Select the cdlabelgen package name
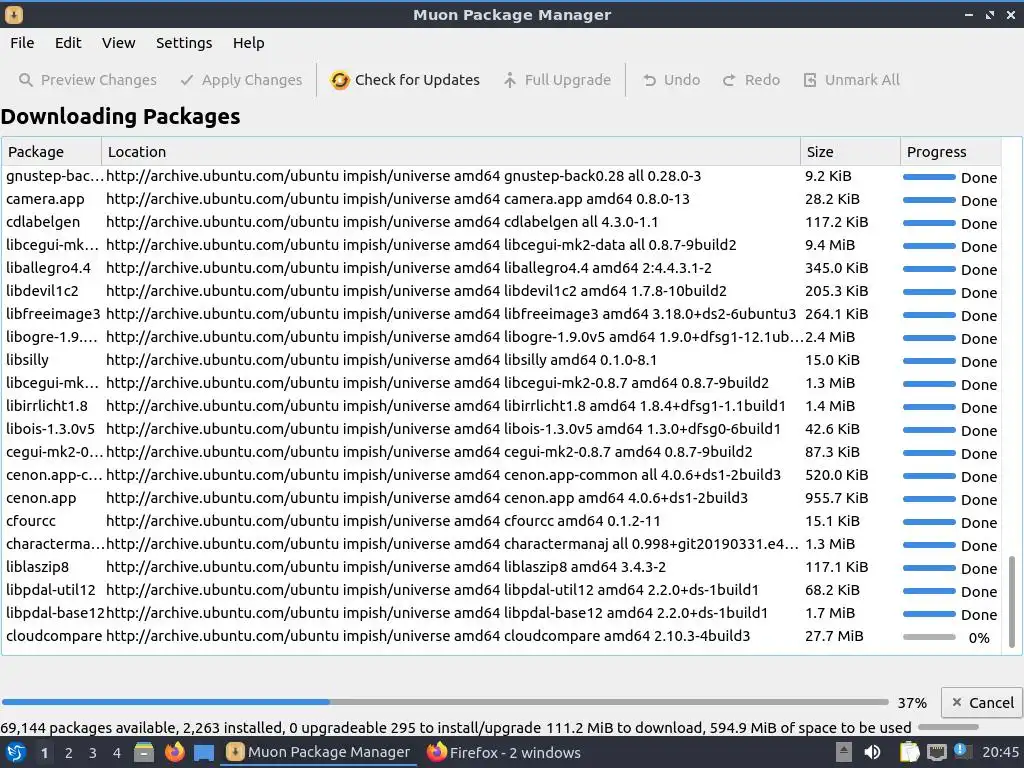This screenshot has height=768, width=1024. tap(43, 222)
